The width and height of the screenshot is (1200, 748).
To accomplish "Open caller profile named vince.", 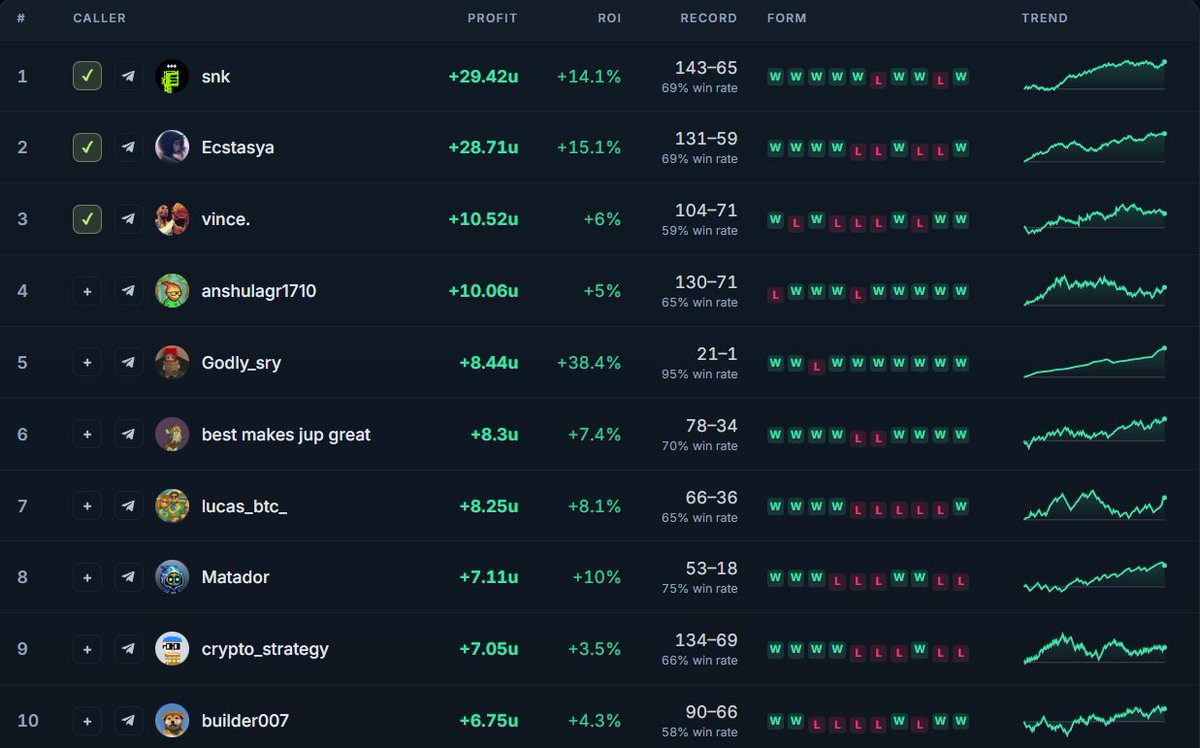I will (x=226, y=219).
